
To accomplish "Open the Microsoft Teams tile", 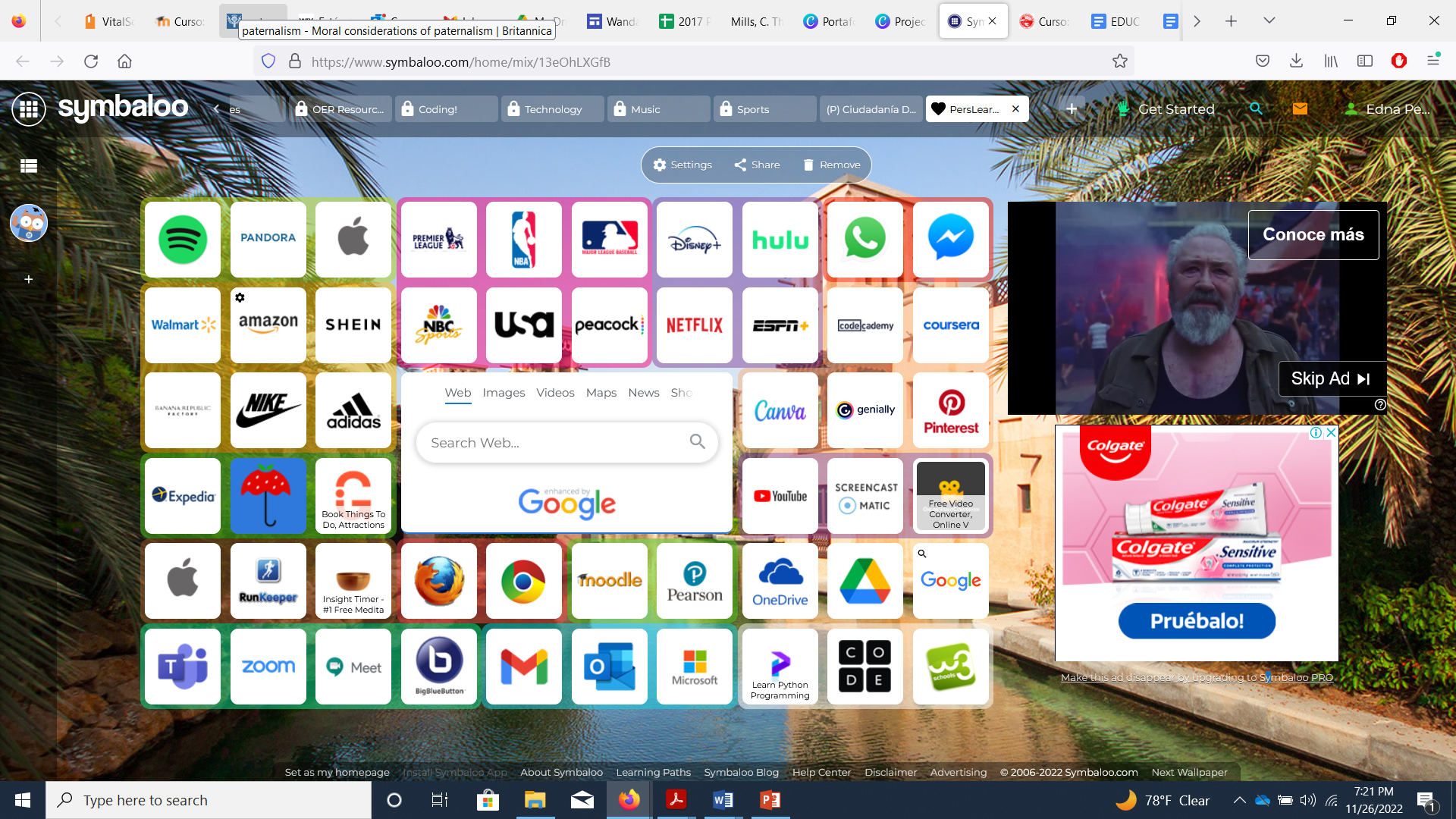I will click(183, 667).
